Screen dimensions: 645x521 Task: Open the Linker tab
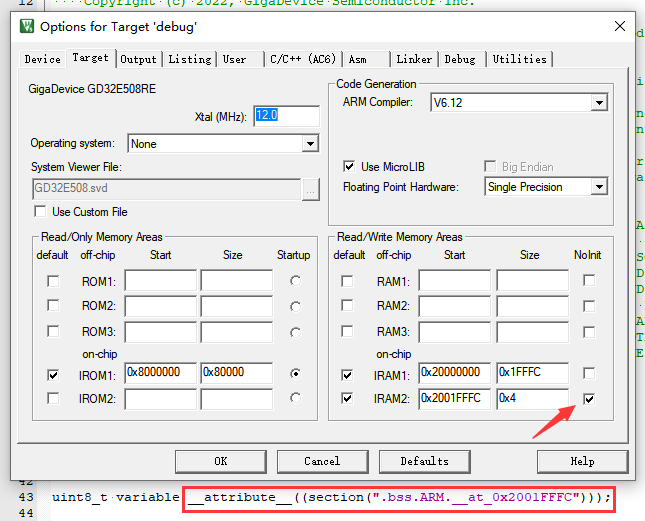point(414,60)
